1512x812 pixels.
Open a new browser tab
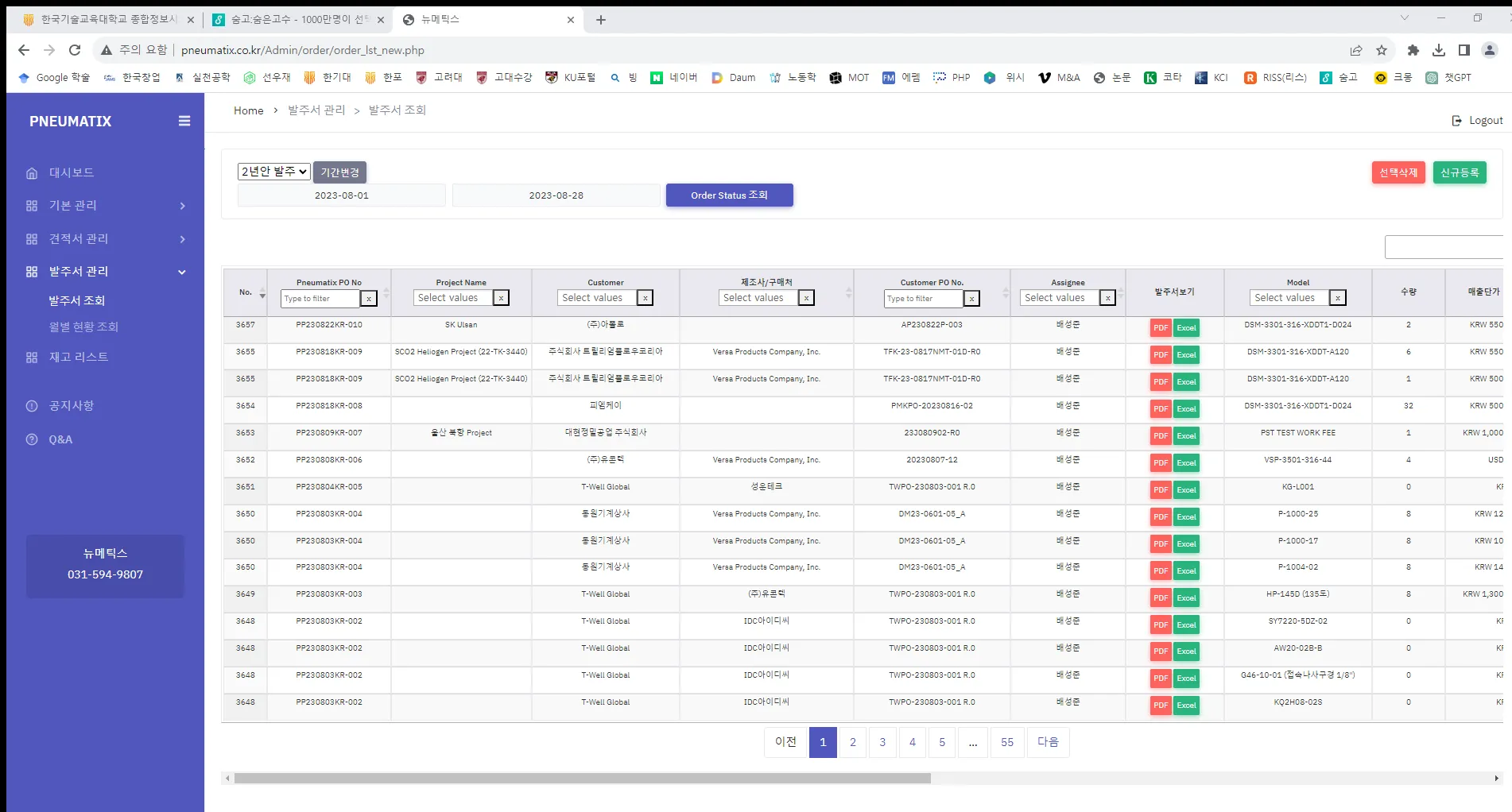coord(601,20)
